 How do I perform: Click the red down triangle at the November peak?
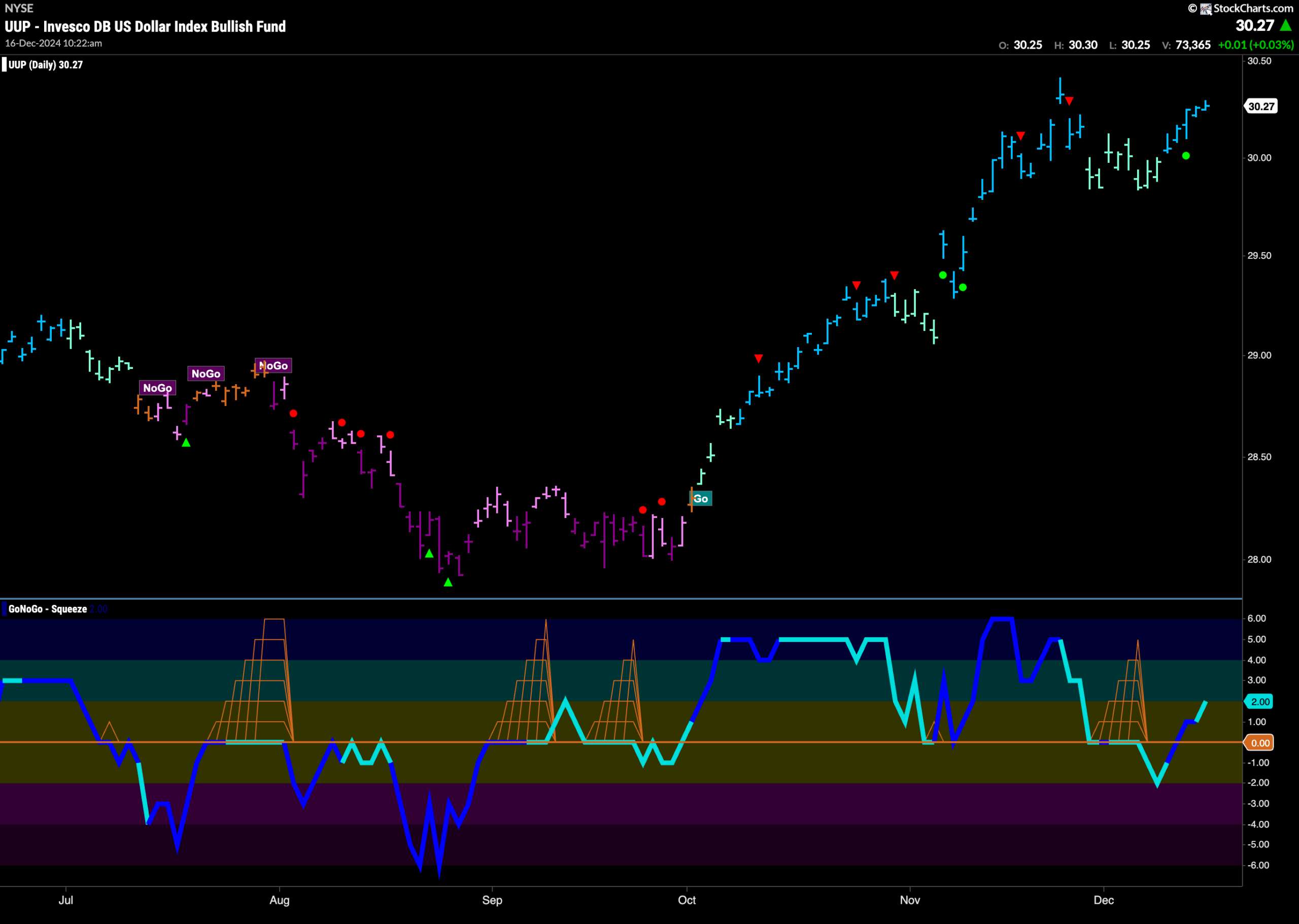[1069, 101]
